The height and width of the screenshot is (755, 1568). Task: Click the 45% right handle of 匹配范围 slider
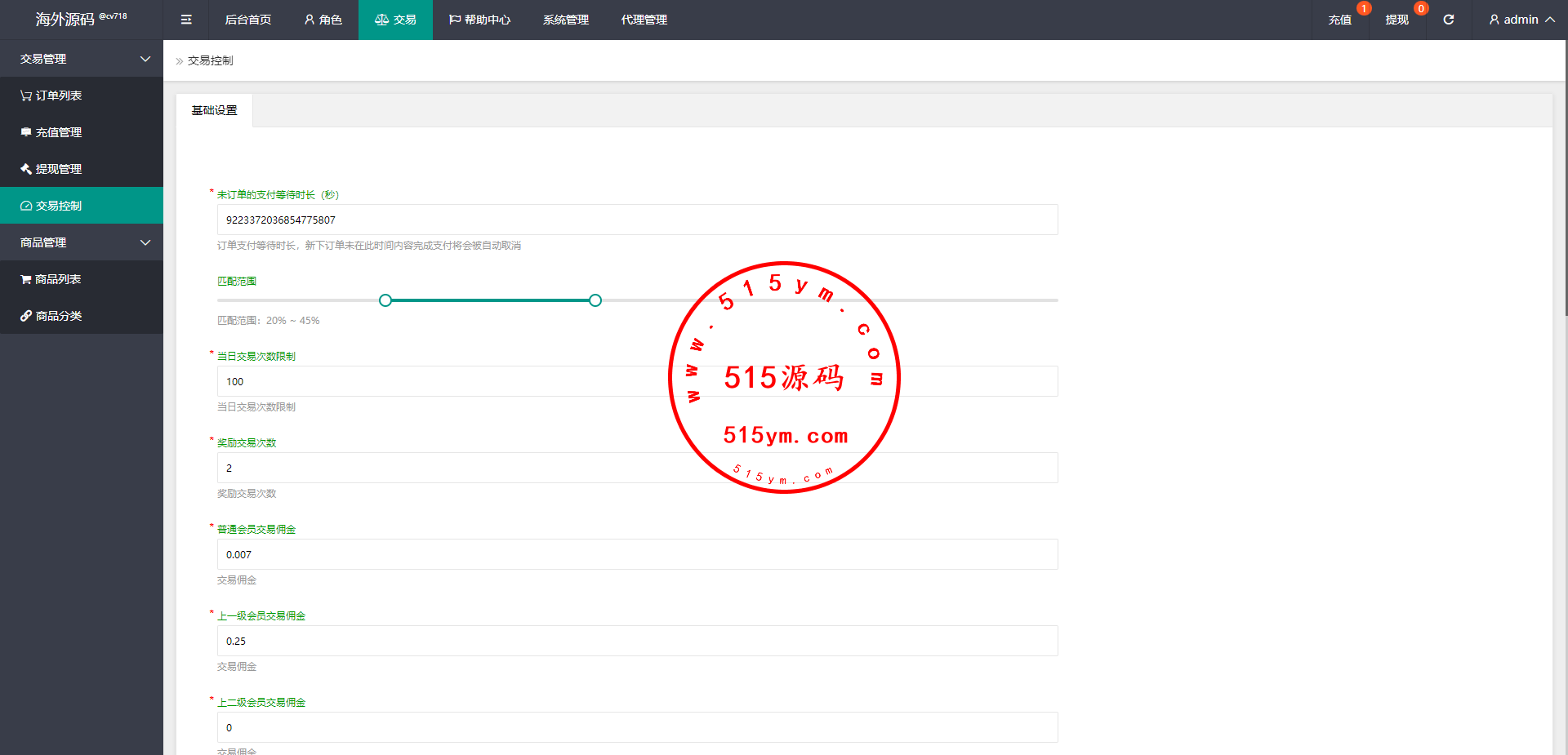[x=595, y=300]
